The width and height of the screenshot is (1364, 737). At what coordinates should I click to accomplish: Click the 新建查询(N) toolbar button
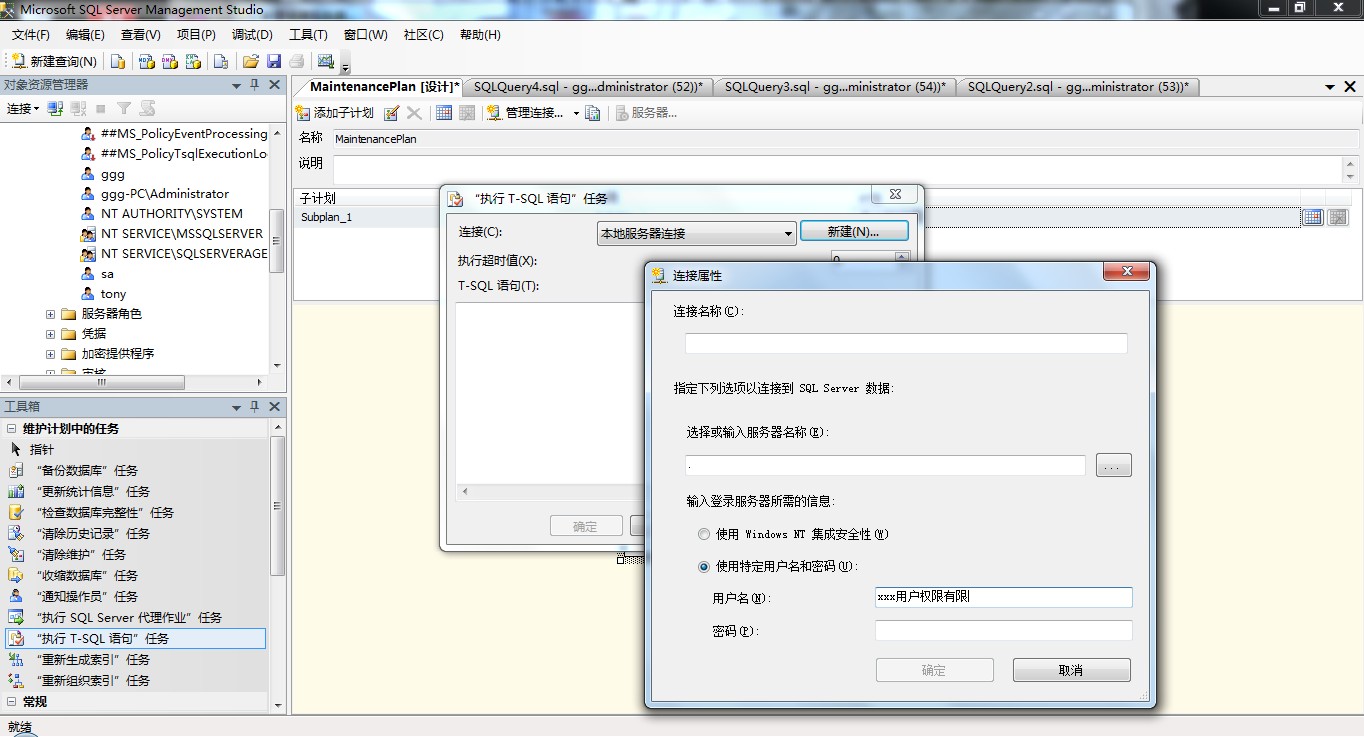click(x=53, y=62)
